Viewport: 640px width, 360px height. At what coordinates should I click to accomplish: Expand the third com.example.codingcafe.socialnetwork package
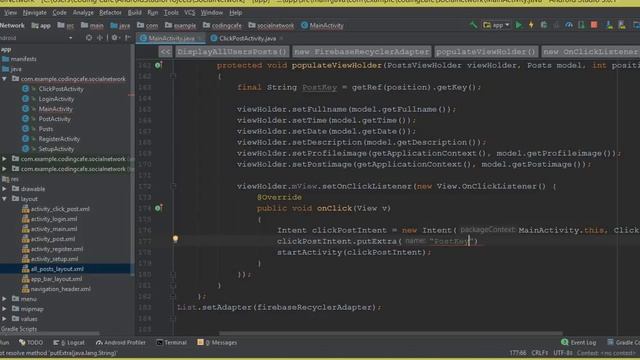(4, 169)
